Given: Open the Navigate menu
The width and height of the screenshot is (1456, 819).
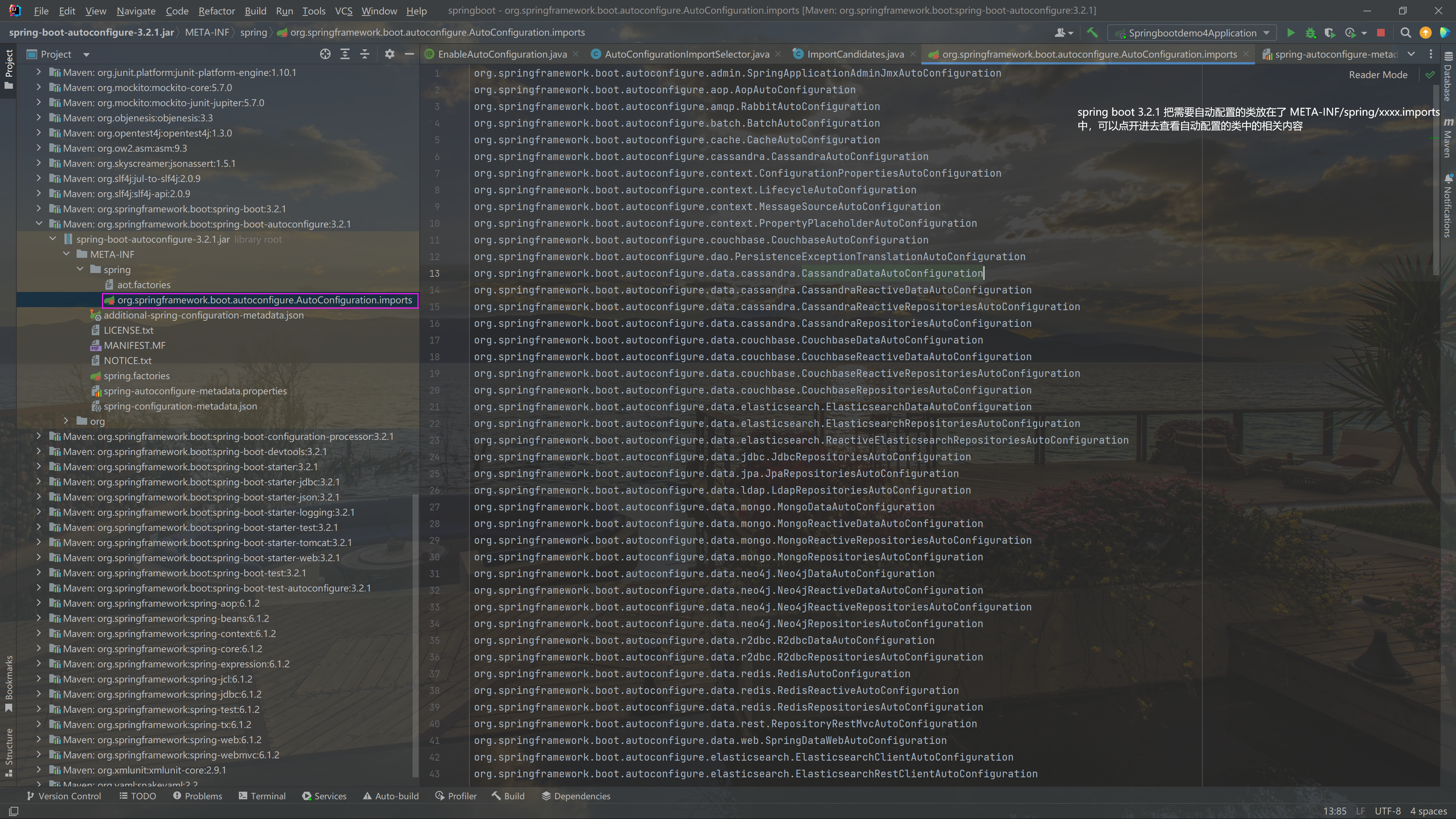Looking at the screenshot, I should click(x=136, y=11).
